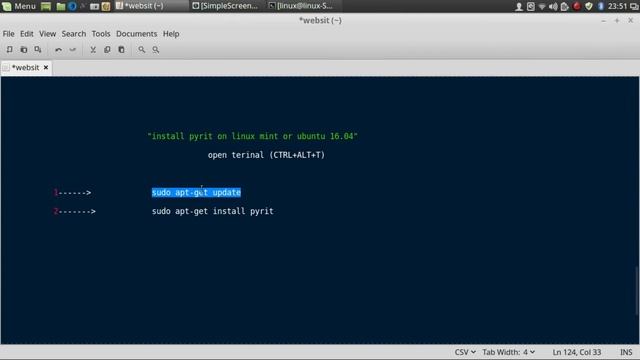Undo the last edit
Screen dimensions: 640x360
pyautogui.click(x=58, y=49)
